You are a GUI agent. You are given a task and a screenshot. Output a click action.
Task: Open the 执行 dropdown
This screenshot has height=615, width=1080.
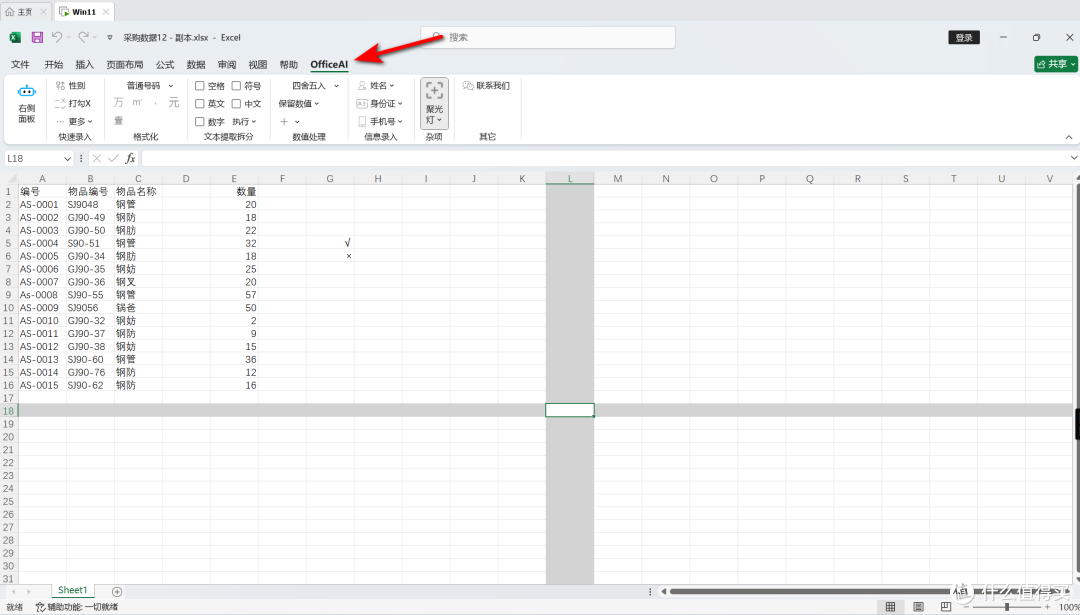click(245, 122)
